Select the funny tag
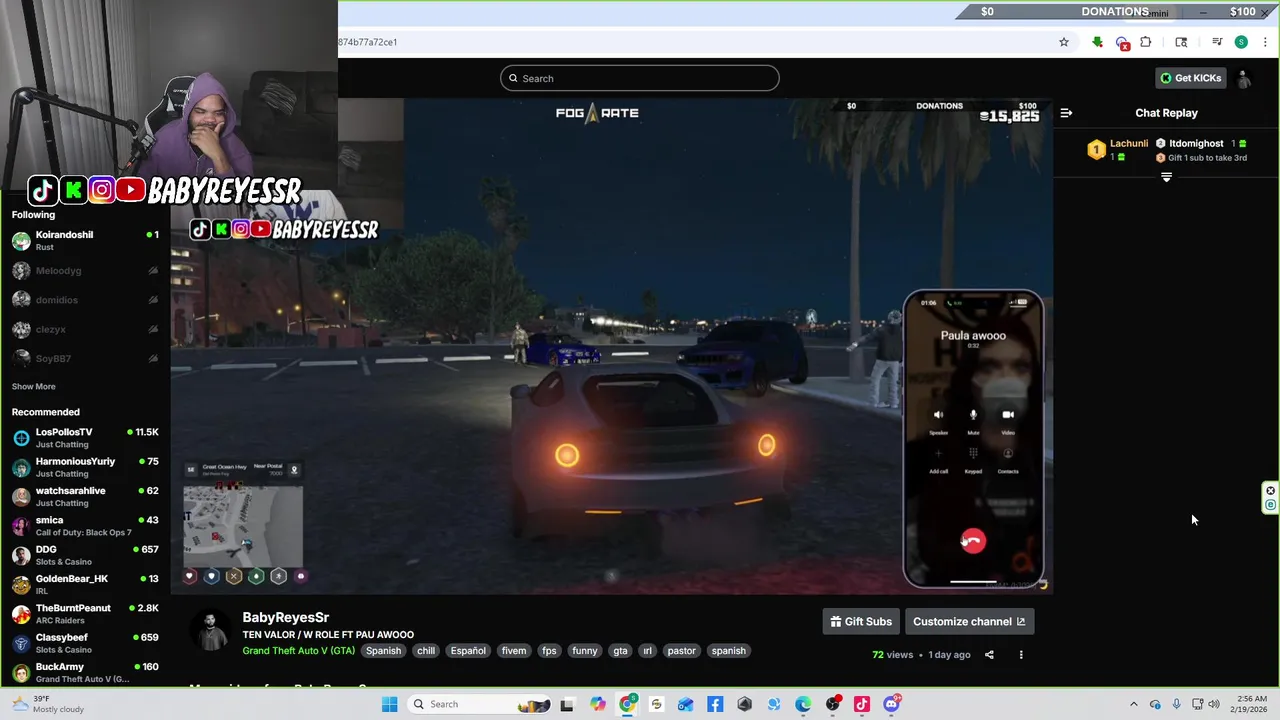The image size is (1280, 720). pyautogui.click(x=585, y=651)
